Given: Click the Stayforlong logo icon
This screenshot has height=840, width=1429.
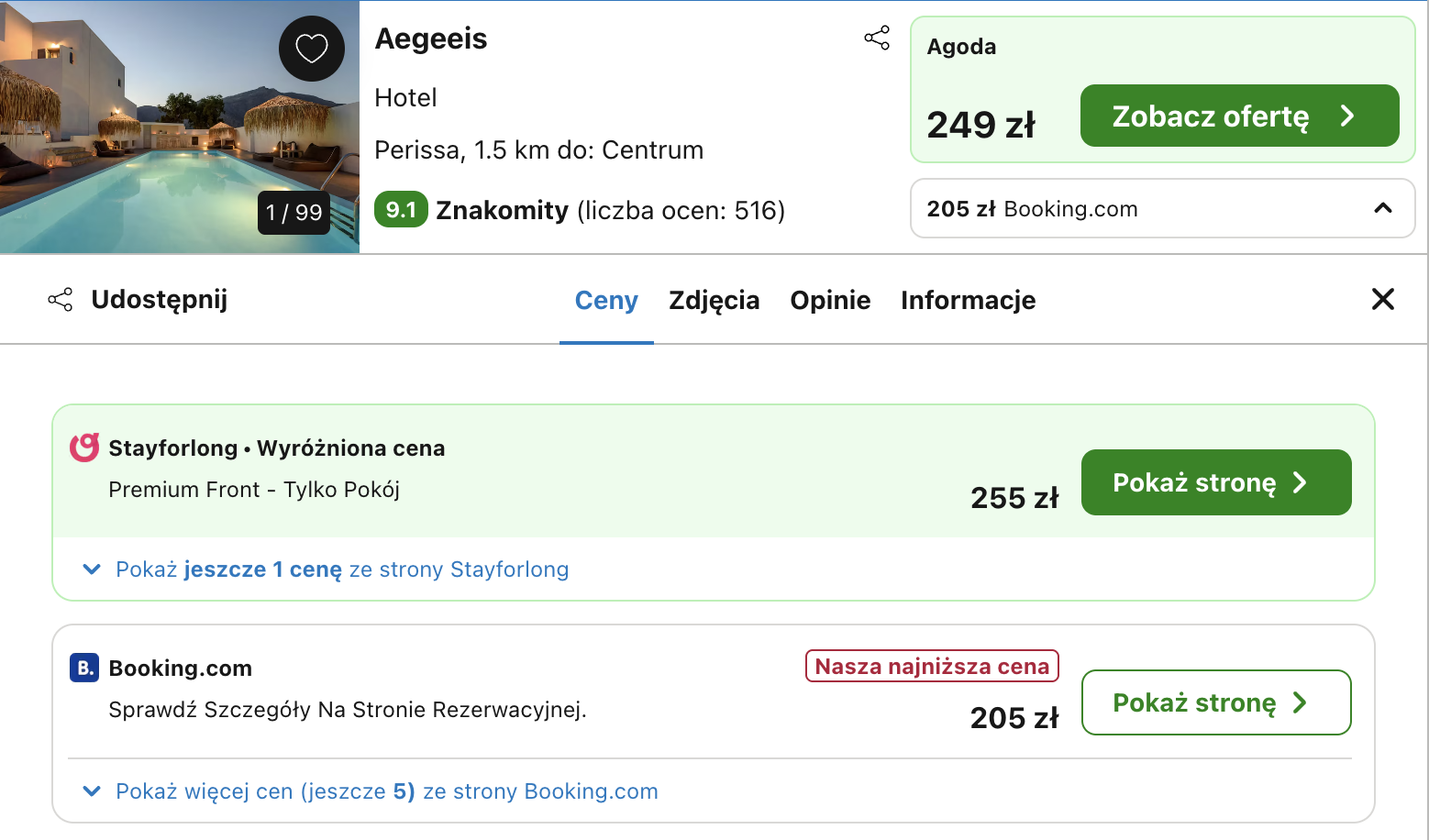Looking at the screenshot, I should 84,448.
